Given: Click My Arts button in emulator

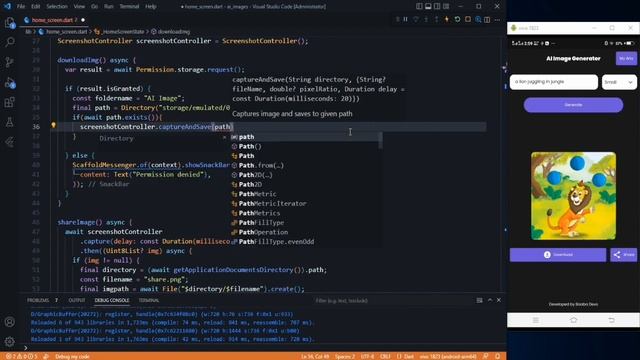Looking at the screenshot, I should coord(626,58).
